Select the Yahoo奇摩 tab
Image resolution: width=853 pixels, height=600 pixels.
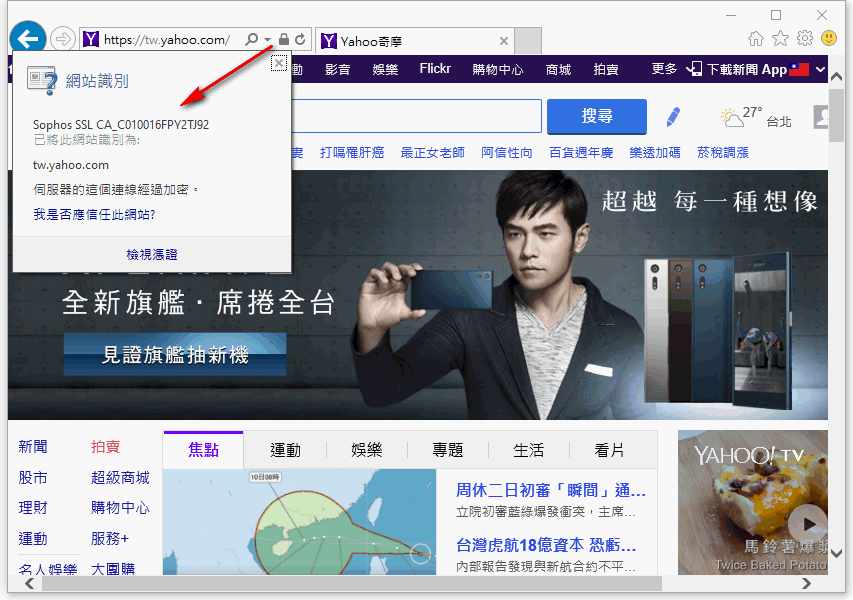click(415, 41)
